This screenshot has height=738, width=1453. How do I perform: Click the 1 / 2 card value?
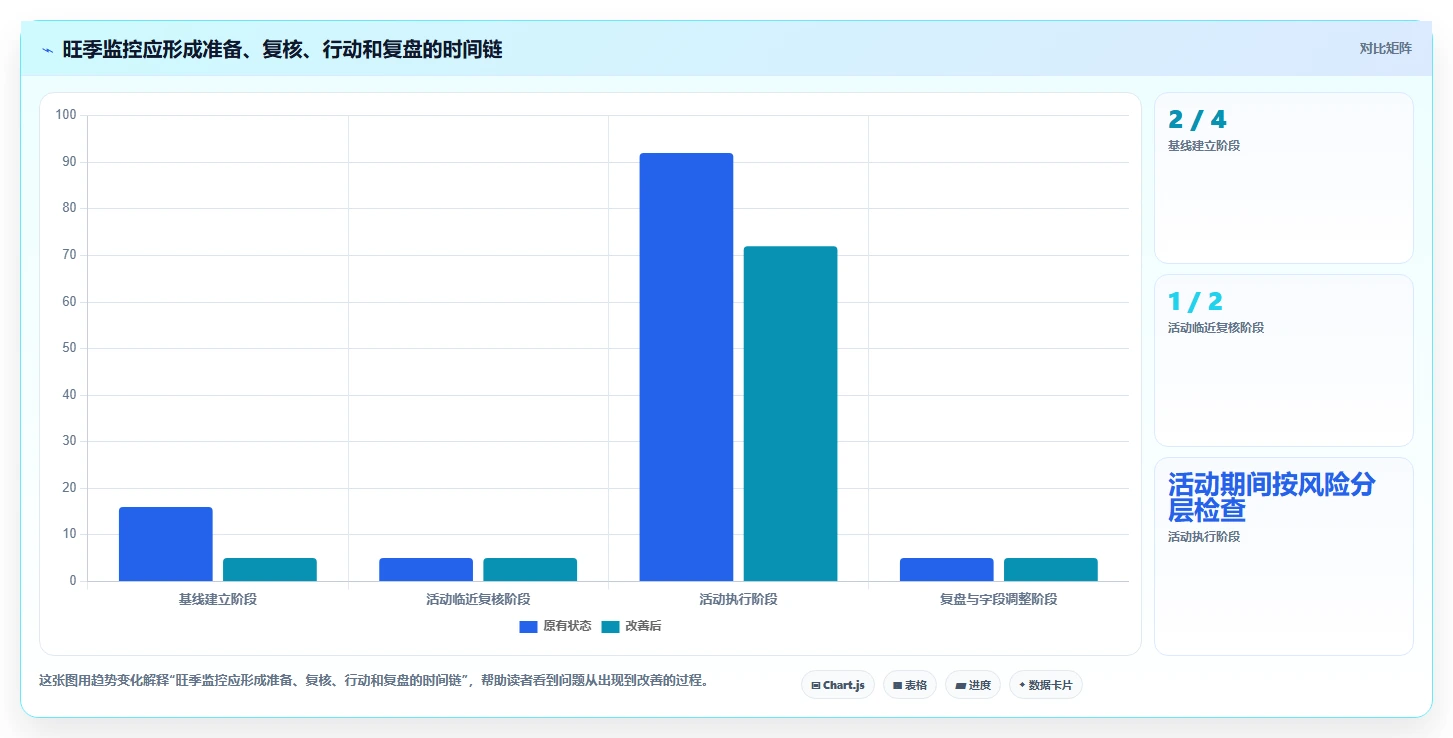pyautogui.click(x=1195, y=302)
